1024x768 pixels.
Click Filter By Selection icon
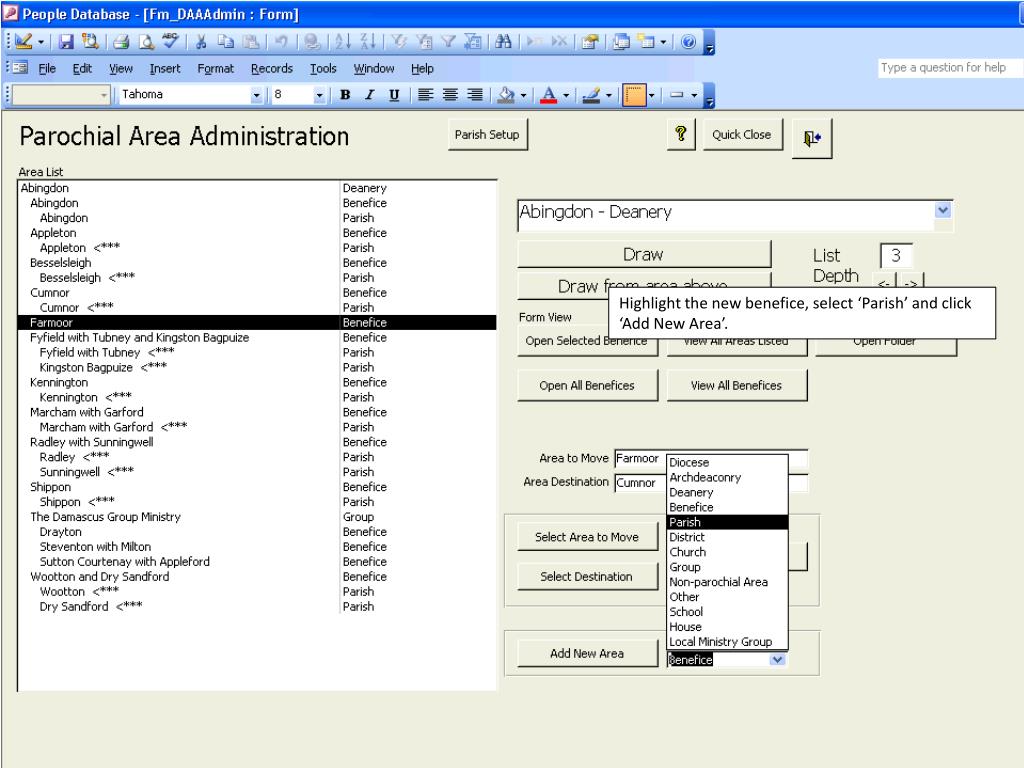[x=398, y=42]
